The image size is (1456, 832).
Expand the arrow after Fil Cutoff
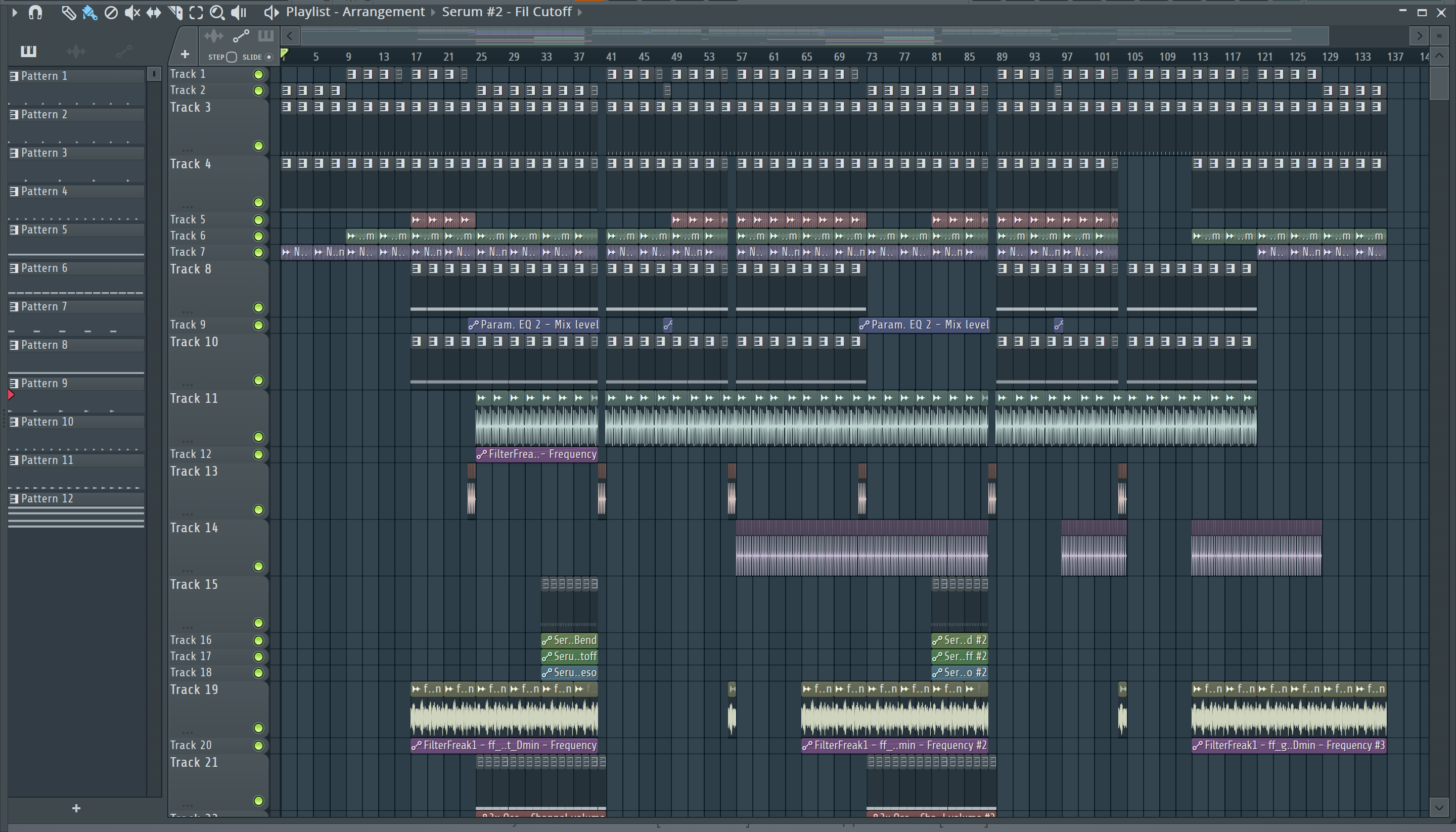click(579, 12)
